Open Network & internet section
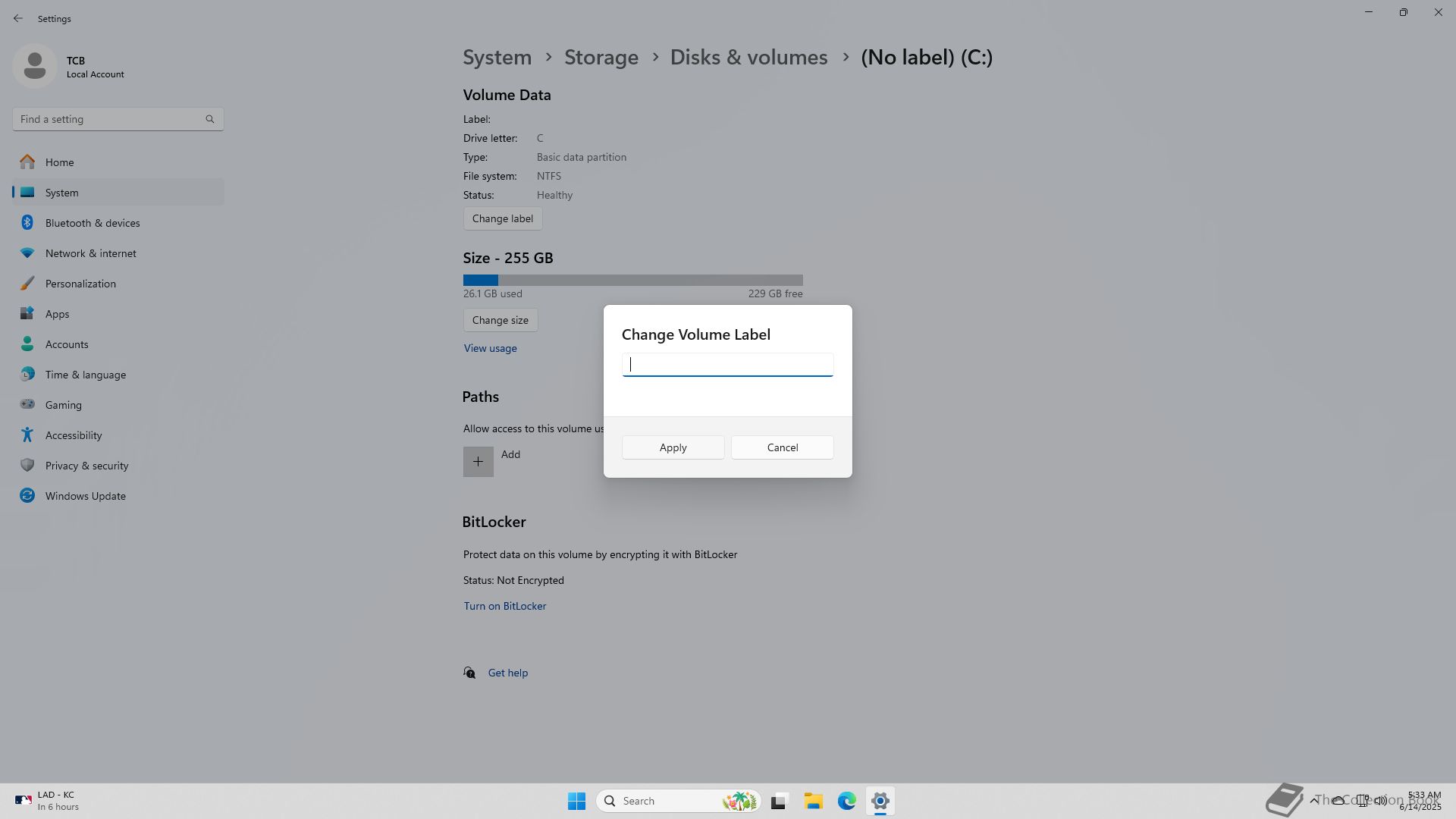The width and height of the screenshot is (1456, 819). [90, 253]
